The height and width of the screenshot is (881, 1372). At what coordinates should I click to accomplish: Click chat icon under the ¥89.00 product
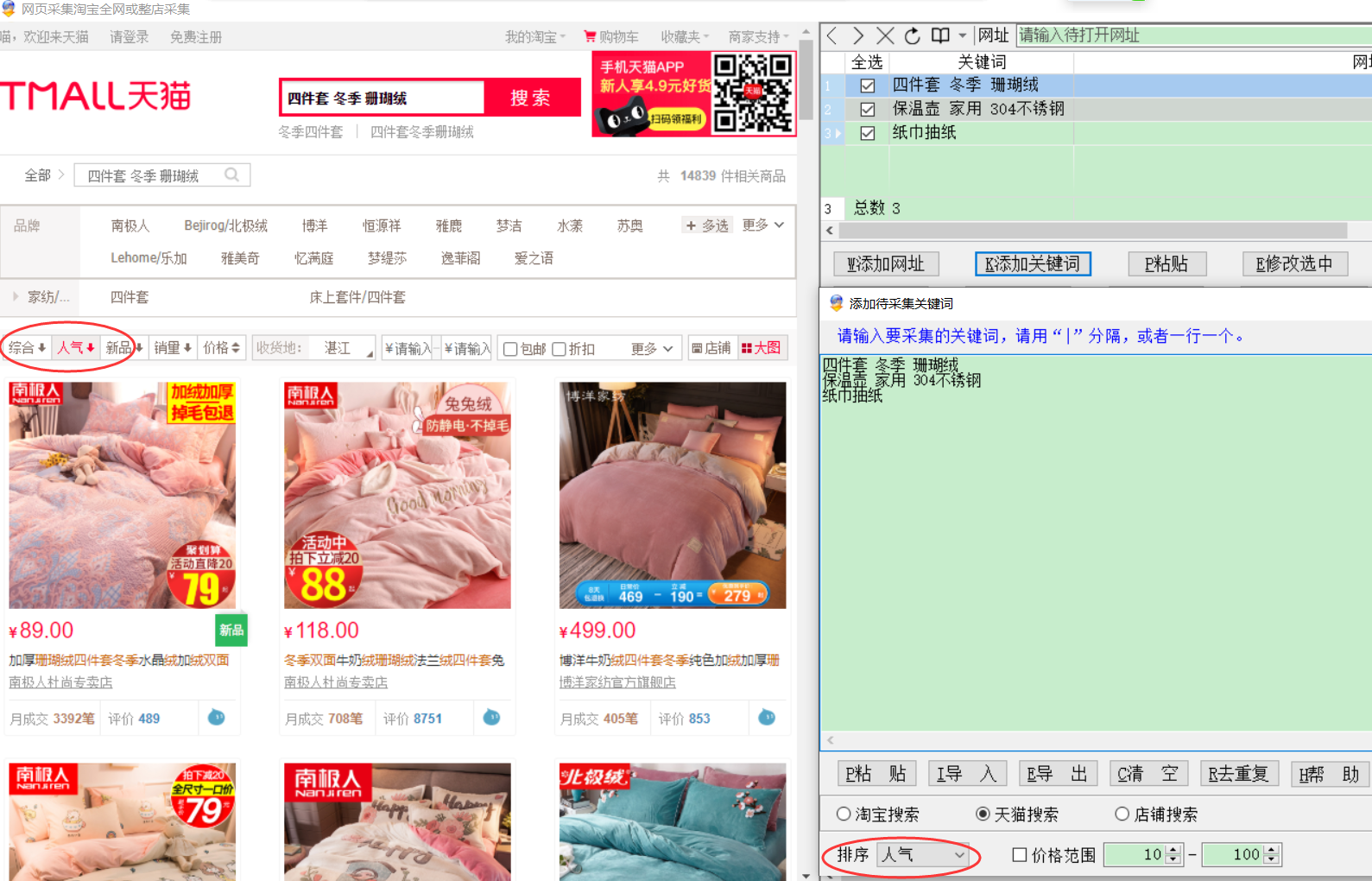tap(217, 718)
